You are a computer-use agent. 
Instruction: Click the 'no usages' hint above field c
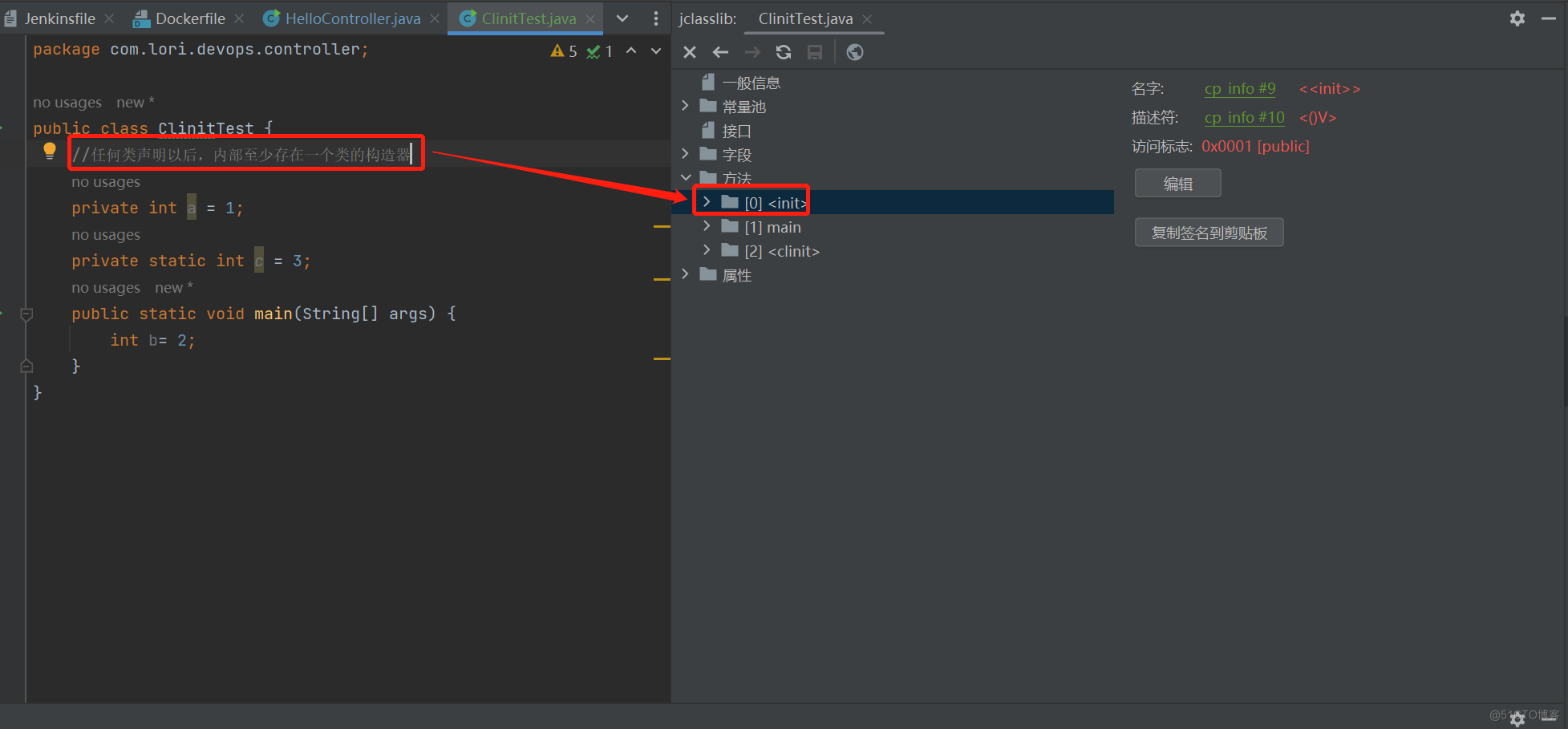point(106,235)
